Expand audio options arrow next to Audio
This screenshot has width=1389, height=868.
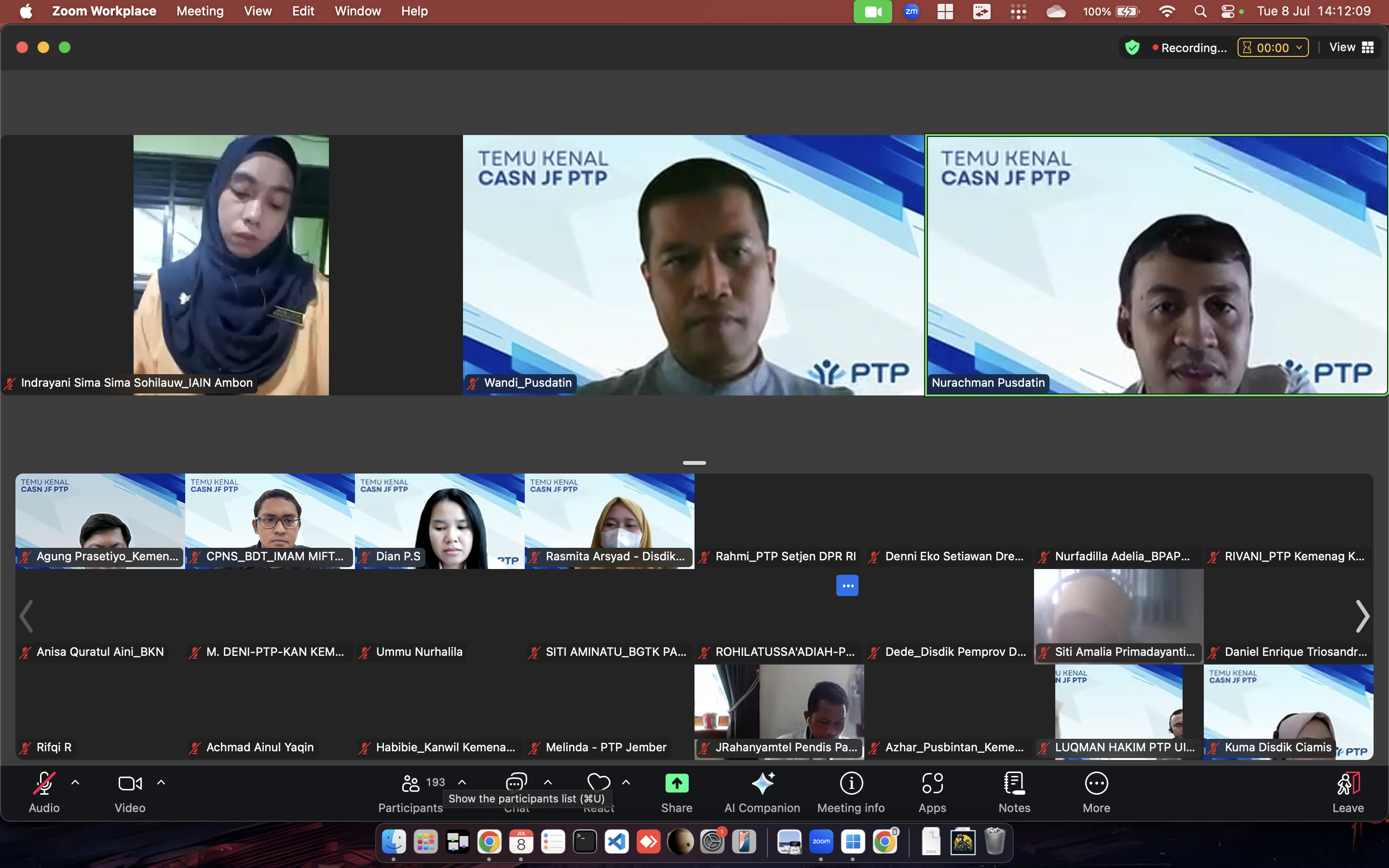(x=75, y=783)
